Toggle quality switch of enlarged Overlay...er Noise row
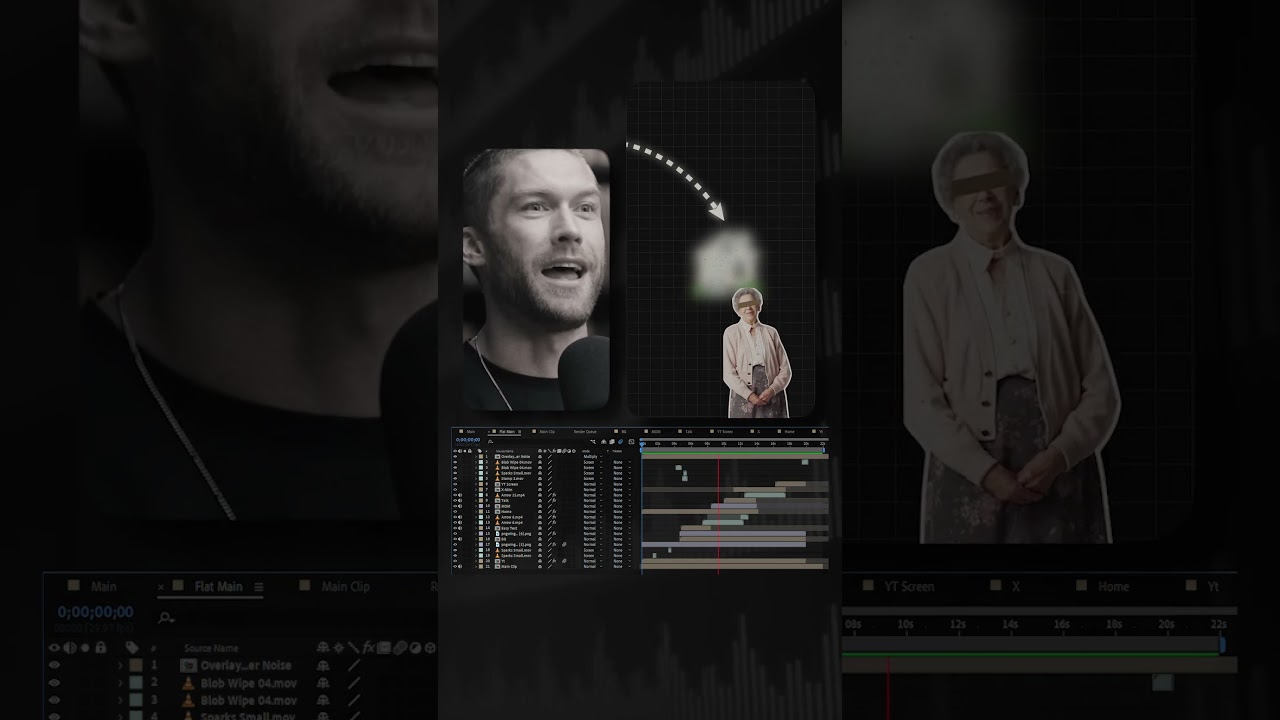The height and width of the screenshot is (720, 1280). click(354, 665)
